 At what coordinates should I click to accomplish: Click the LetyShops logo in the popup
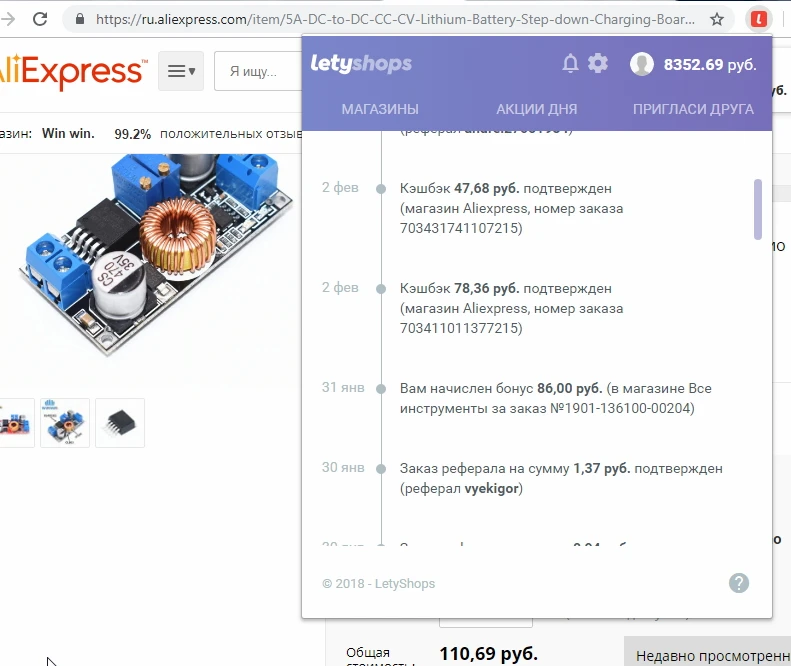(x=361, y=64)
